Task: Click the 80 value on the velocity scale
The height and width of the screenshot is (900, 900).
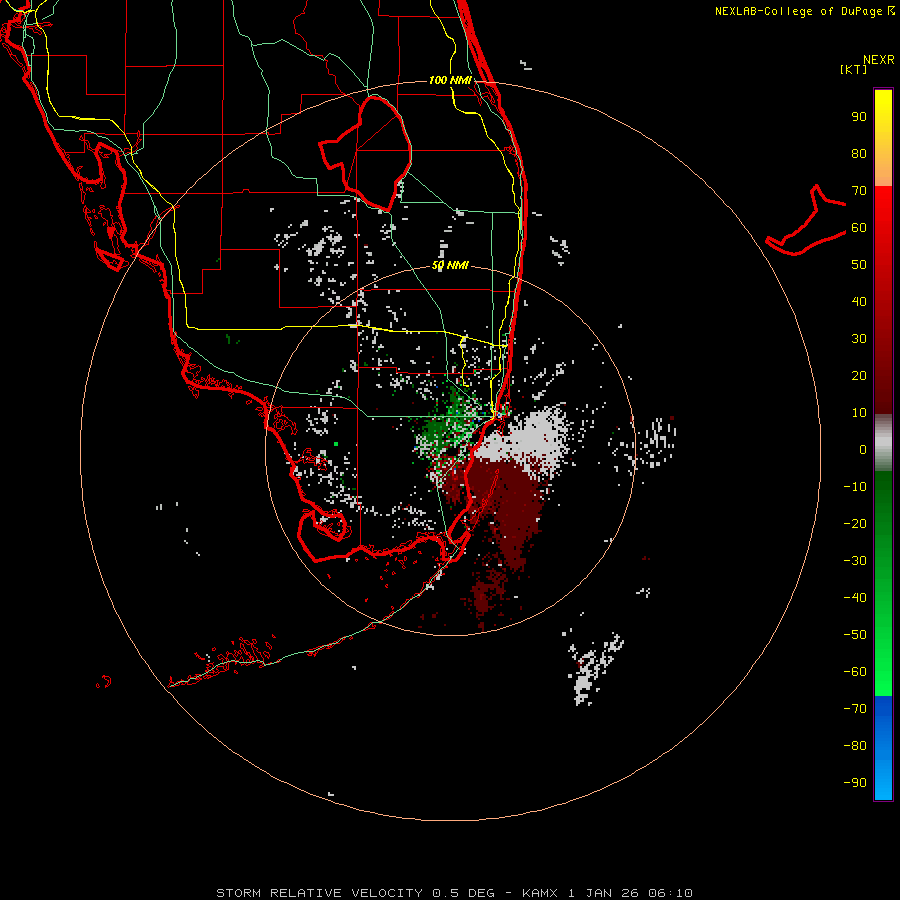Action: tap(859, 154)
